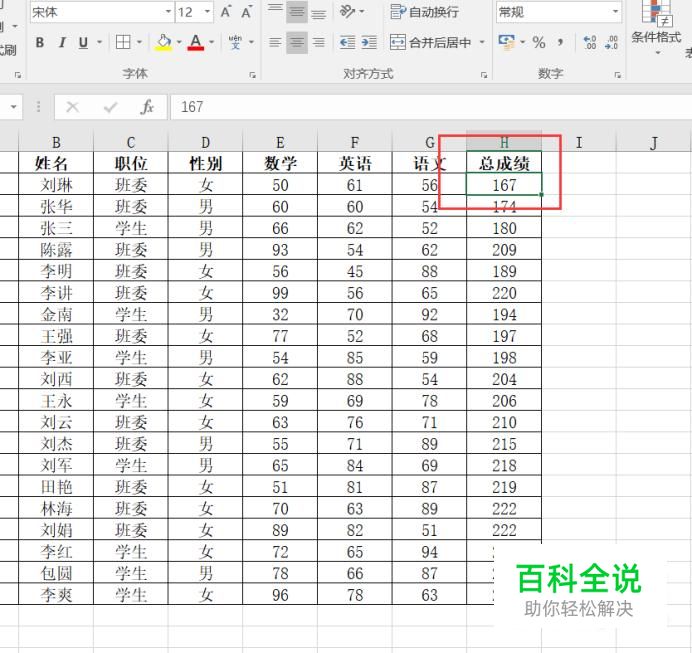
Task: Expand borders dropdown arrow
Action: [139, 43]
